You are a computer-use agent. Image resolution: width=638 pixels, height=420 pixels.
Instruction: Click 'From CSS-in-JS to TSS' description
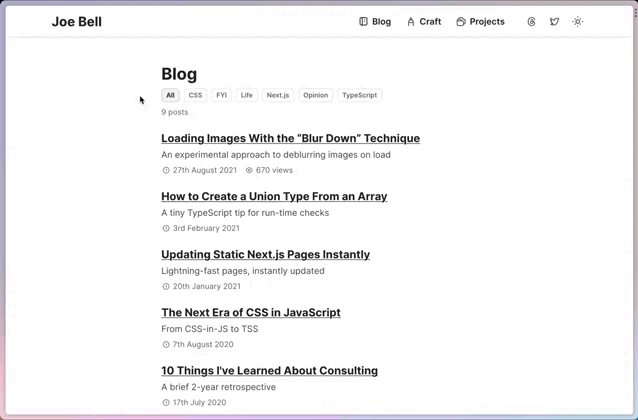pyautogui.click(x=210, y=329)
